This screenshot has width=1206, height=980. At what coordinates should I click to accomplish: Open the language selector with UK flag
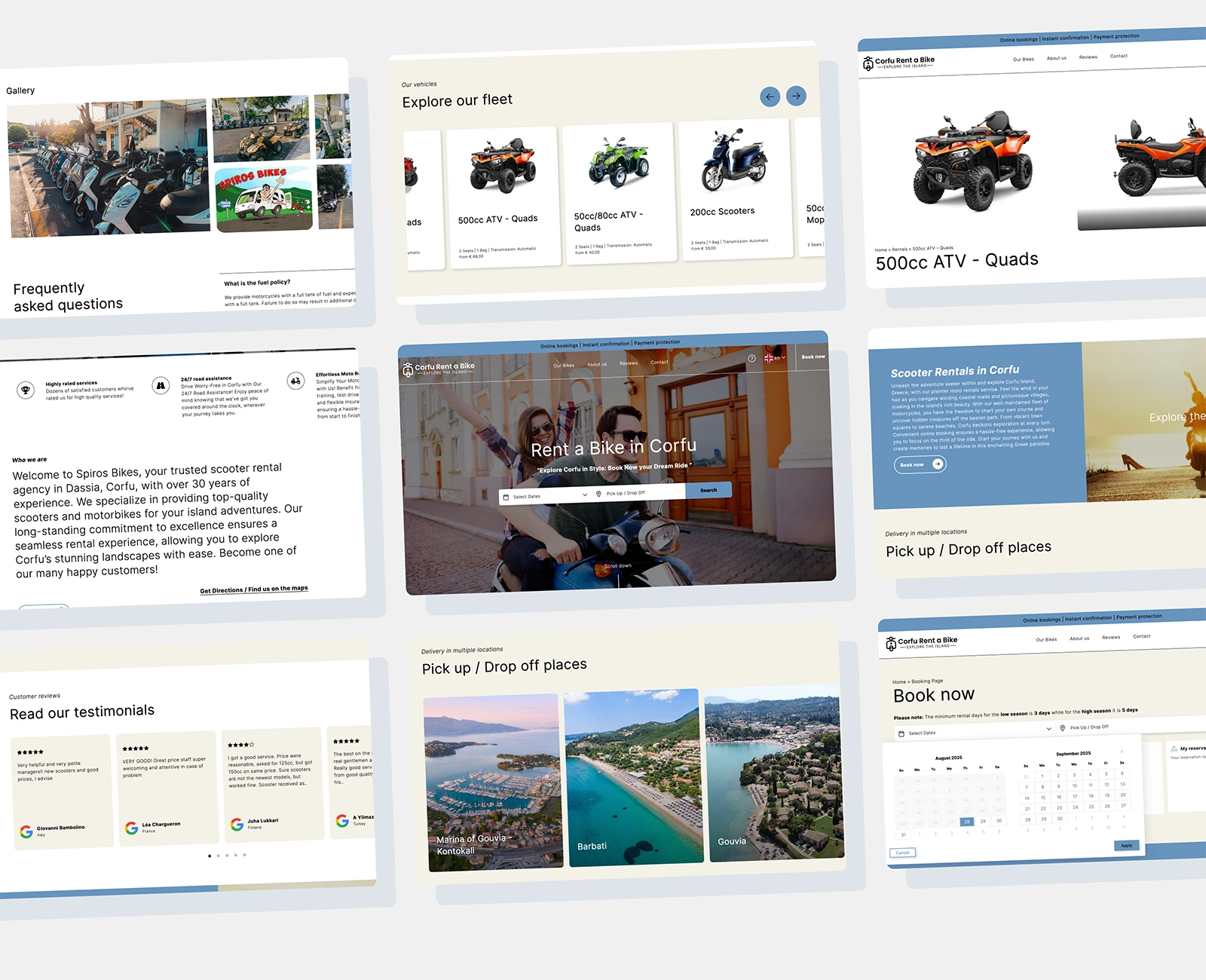coord(774,358)
